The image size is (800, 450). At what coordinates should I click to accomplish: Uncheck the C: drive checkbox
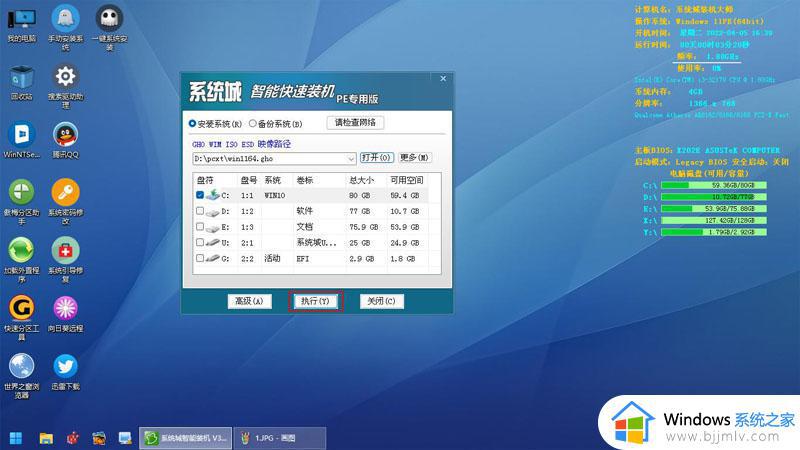[x=200, y=195]
